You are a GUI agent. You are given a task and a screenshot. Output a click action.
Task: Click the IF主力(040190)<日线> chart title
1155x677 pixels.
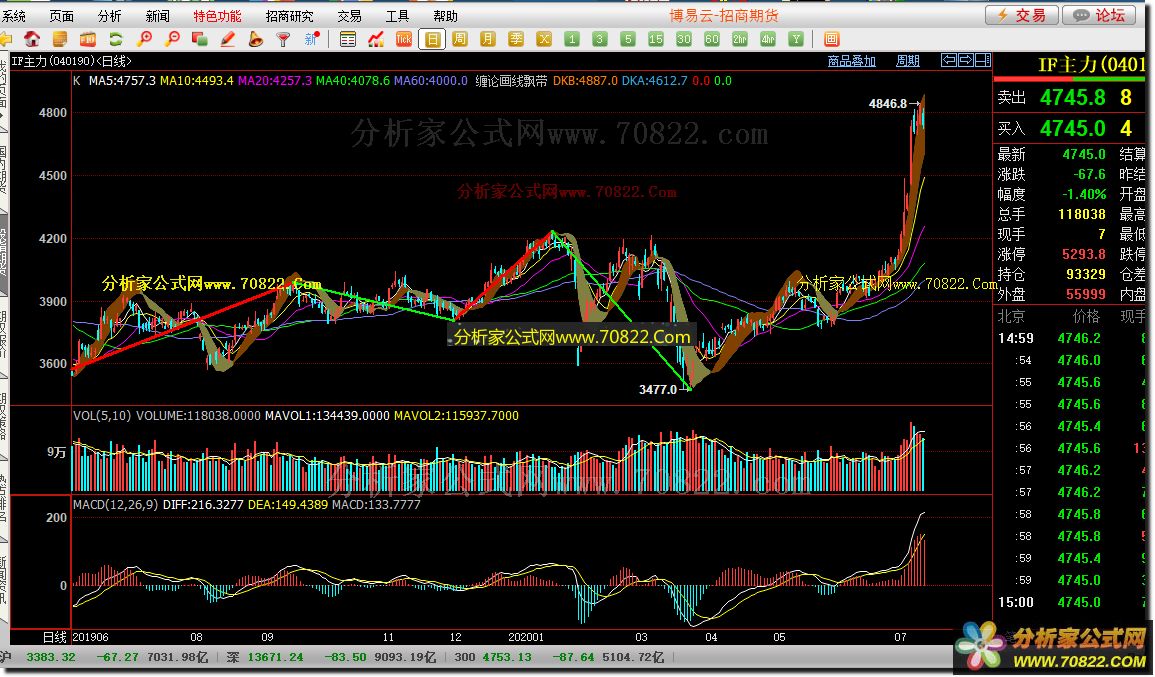(x=71, y=61)
